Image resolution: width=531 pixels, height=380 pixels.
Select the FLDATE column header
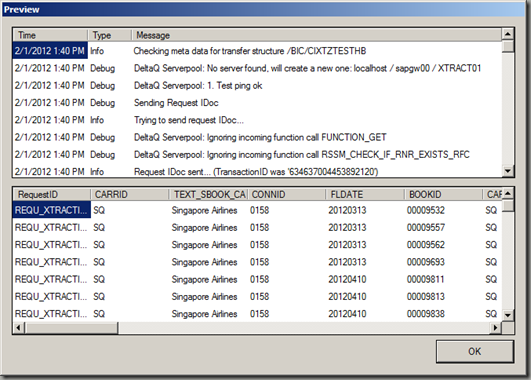[365, 194]
